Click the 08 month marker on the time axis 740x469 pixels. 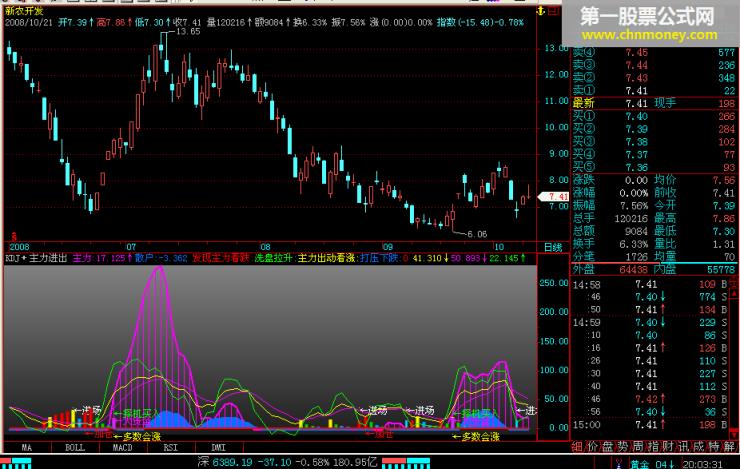(265, 247)
